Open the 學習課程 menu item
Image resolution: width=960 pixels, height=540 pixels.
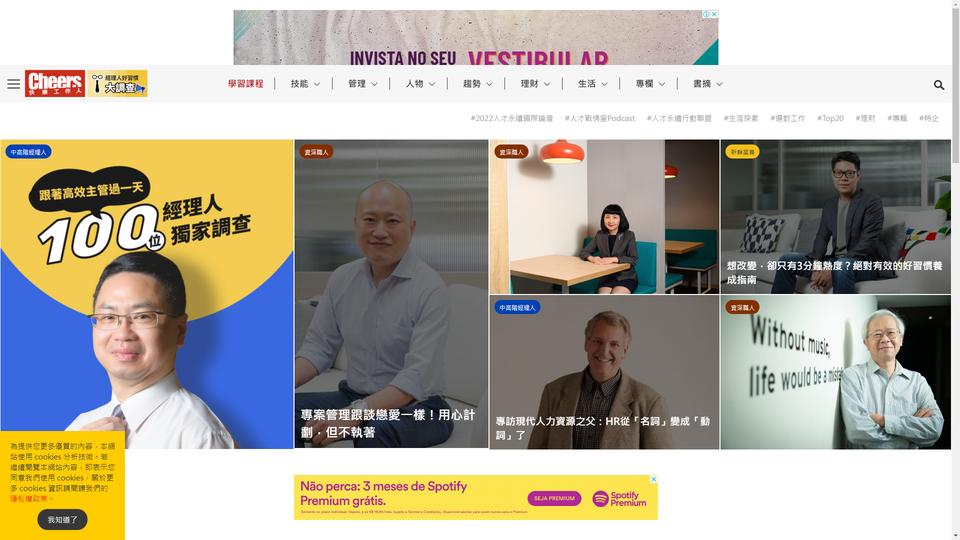(x=246, y=84)
